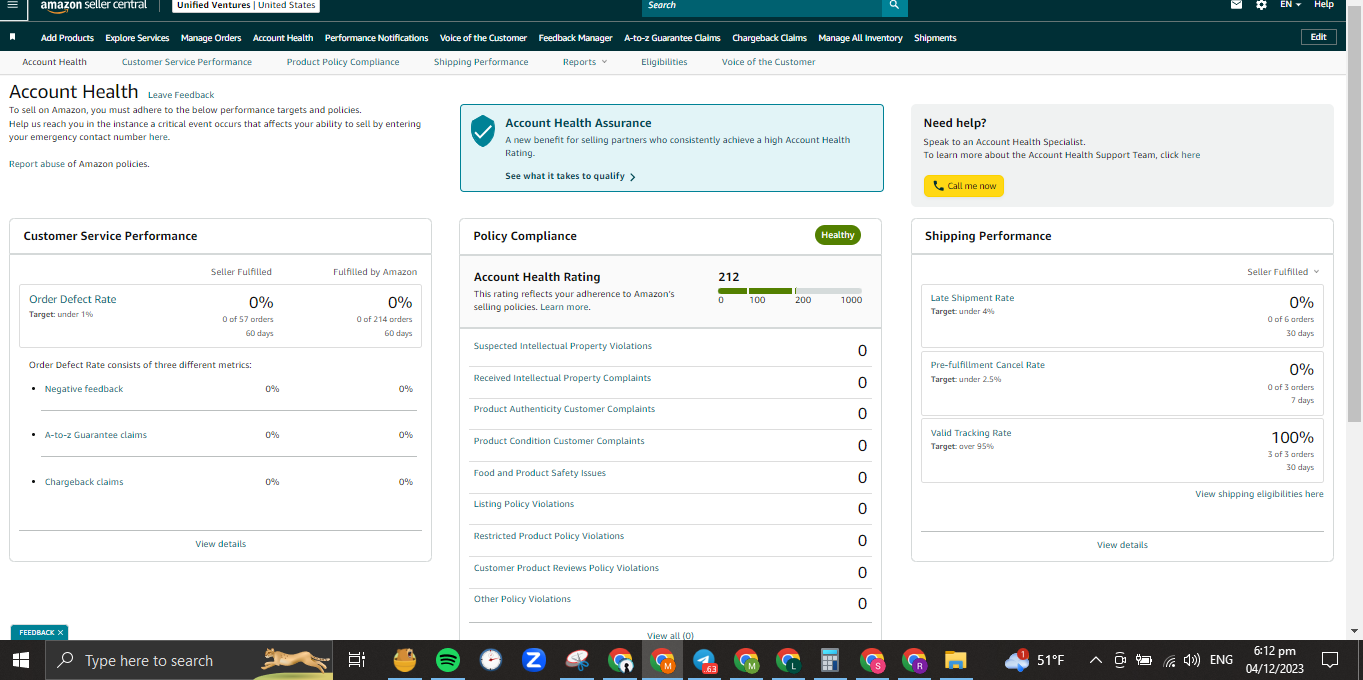Open the Wi-Fi network icon

coord(1169,660)
